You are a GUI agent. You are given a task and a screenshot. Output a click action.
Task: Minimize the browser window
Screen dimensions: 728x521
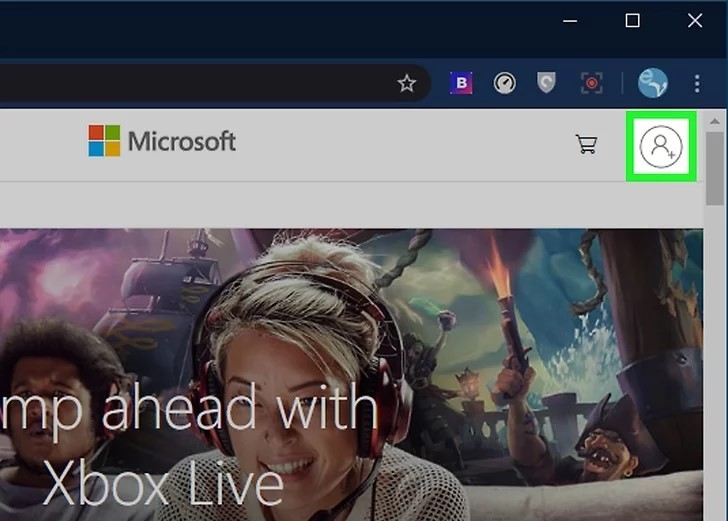pyautogui.click(x=570, y=21)
